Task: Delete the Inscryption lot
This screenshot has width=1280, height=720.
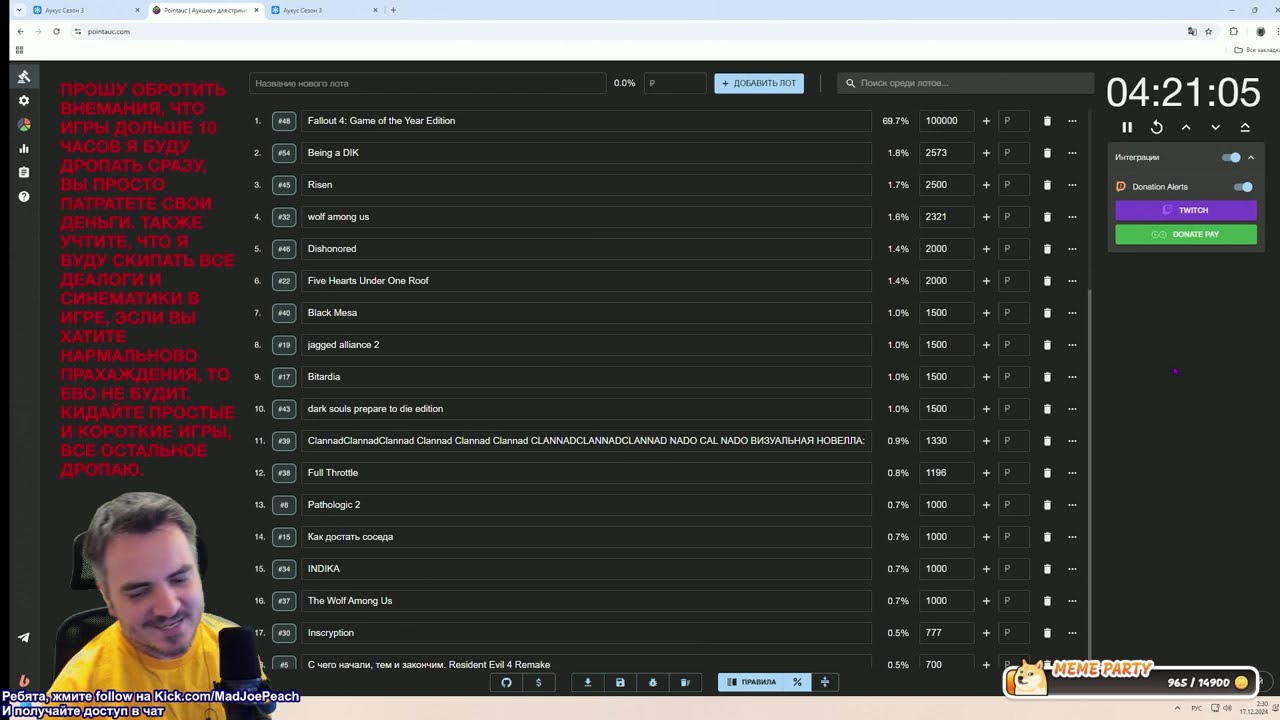Action: (1047, 633)
